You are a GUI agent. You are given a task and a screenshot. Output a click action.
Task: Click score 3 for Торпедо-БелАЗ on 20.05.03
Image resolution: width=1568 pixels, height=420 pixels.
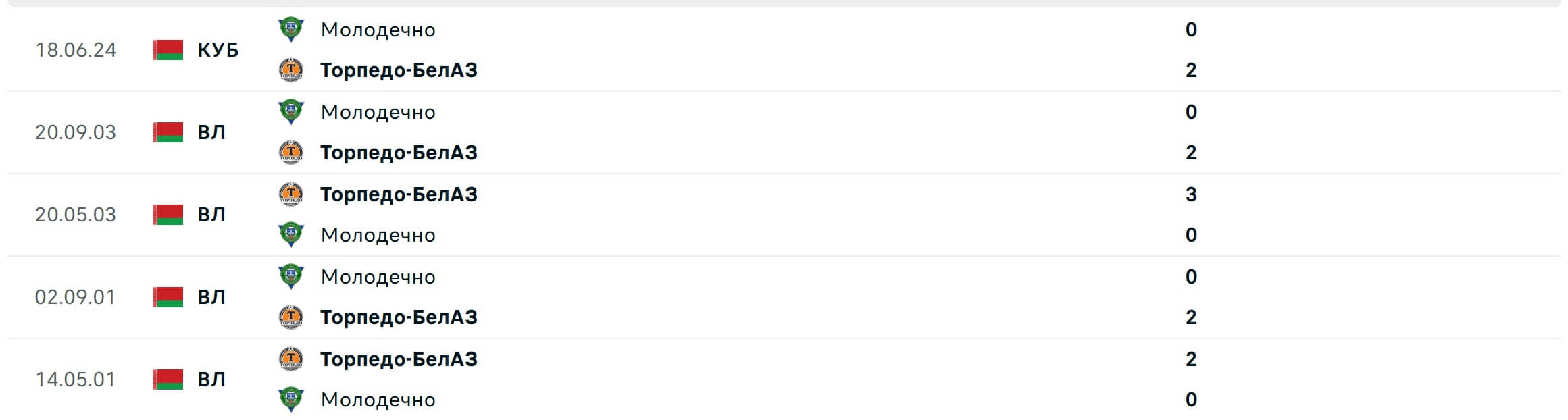click(x=1191, y=194)
